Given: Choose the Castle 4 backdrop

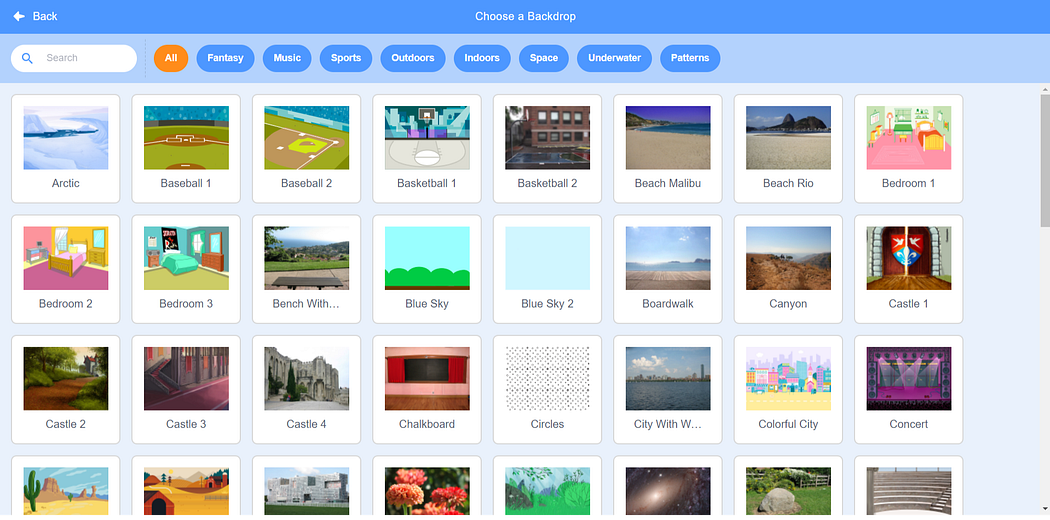Looking at the screenshot, I should 307,389.
